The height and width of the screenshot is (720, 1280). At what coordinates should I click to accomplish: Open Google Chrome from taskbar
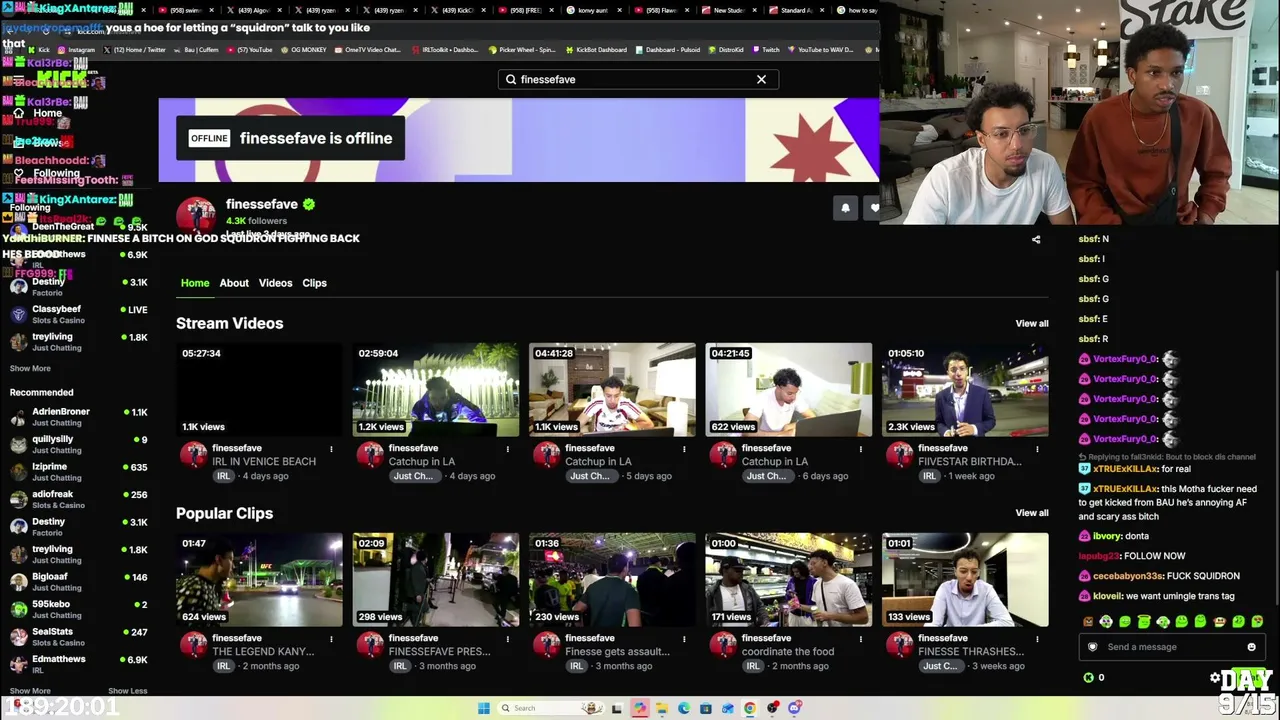coord(750,708)
